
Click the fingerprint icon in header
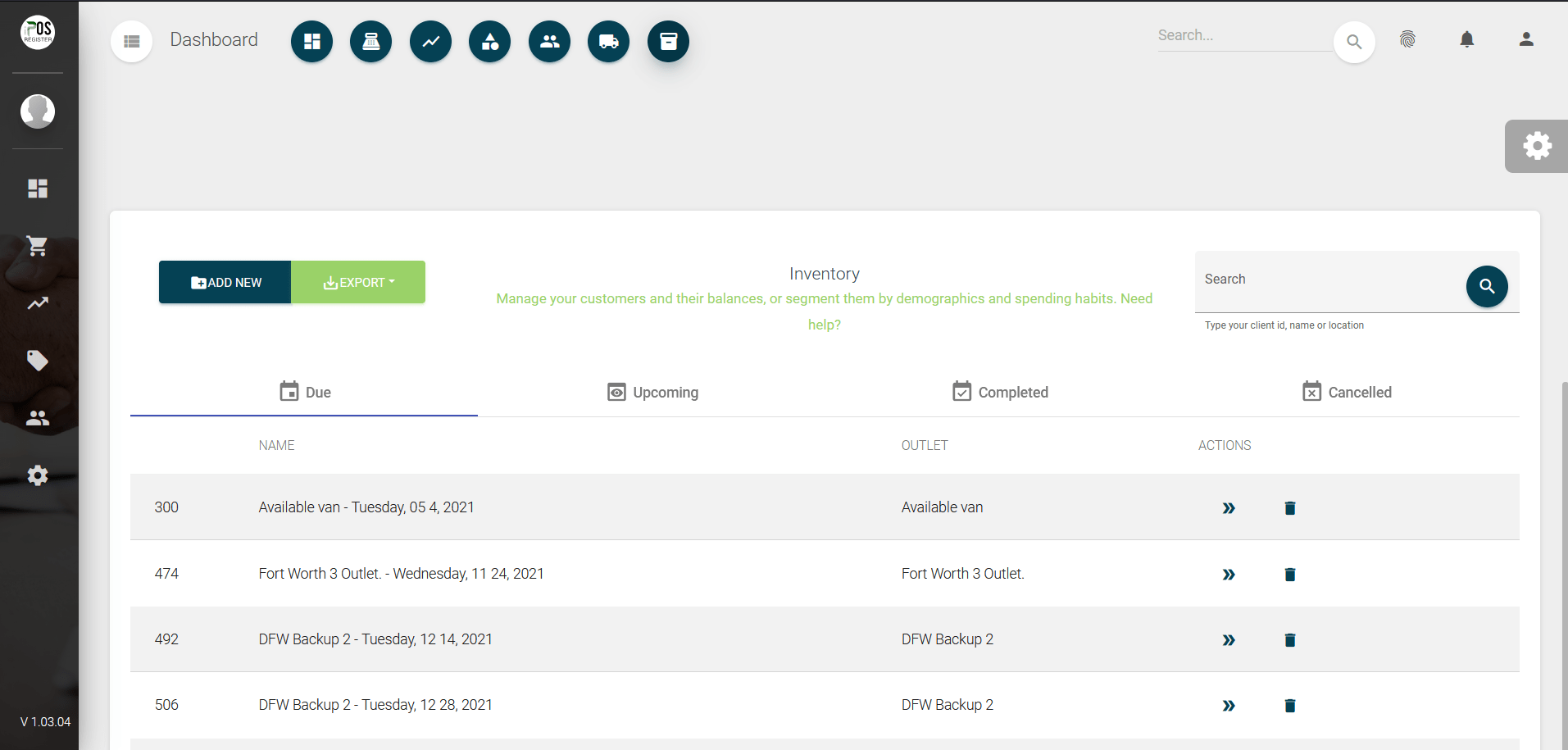tap(1407, 39)
